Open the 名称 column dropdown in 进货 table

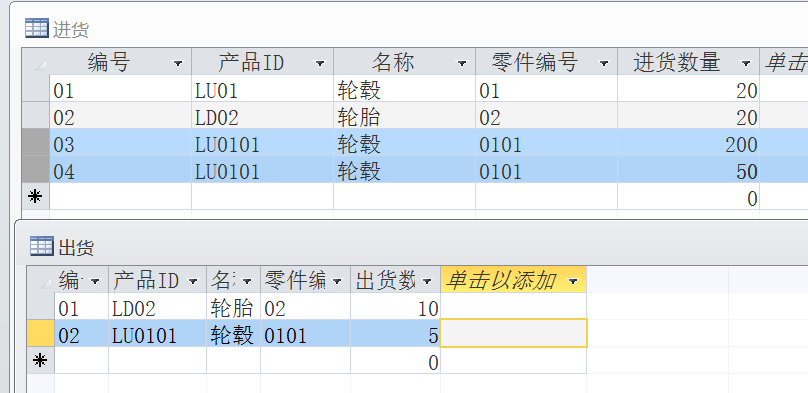462,63
